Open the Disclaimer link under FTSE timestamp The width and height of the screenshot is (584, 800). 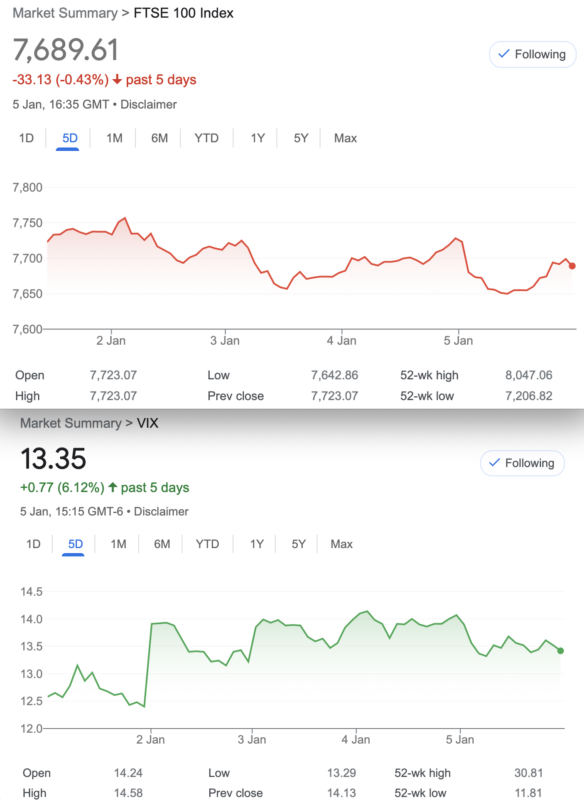click(148, 105)
